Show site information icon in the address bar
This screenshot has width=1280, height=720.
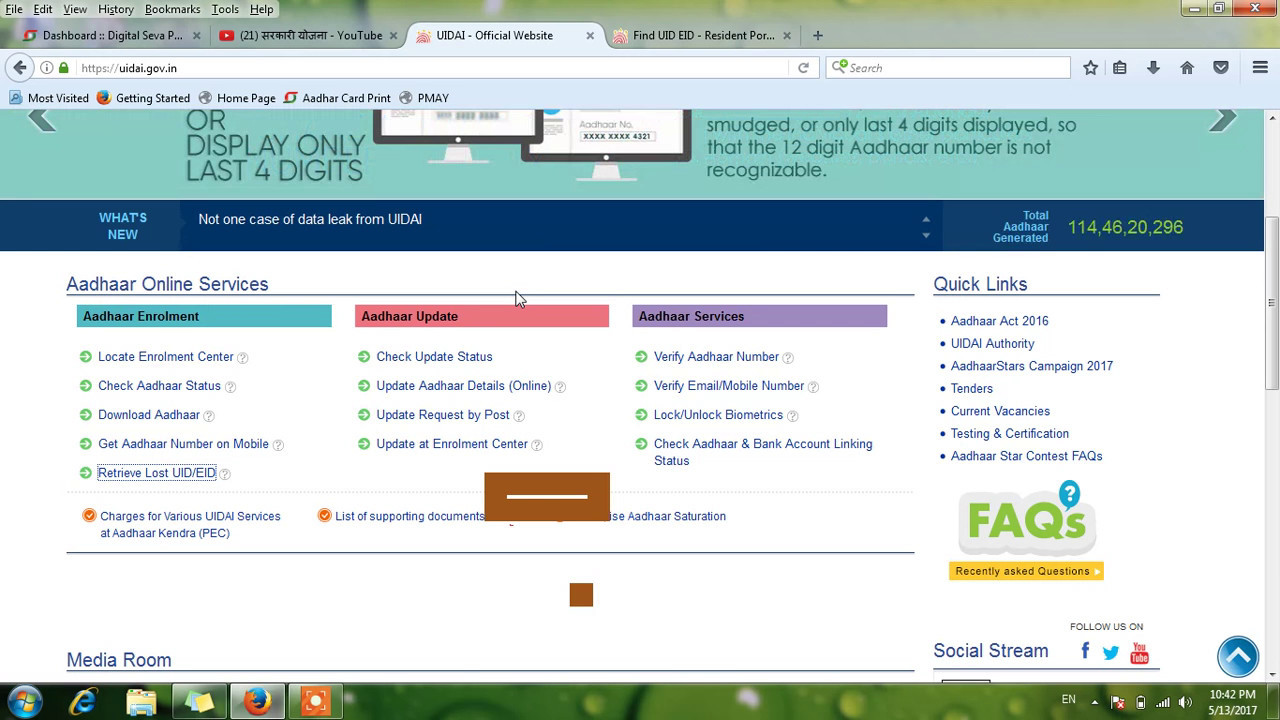(x=46, y=68)
